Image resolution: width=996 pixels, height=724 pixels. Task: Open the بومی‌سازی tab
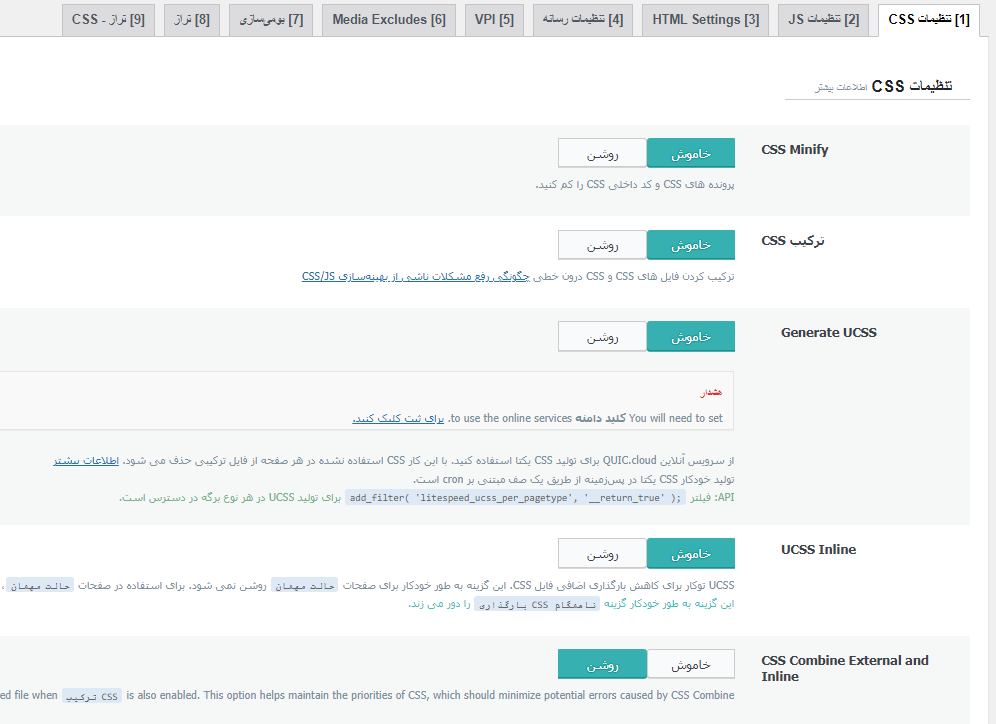[x=271, y=19]
